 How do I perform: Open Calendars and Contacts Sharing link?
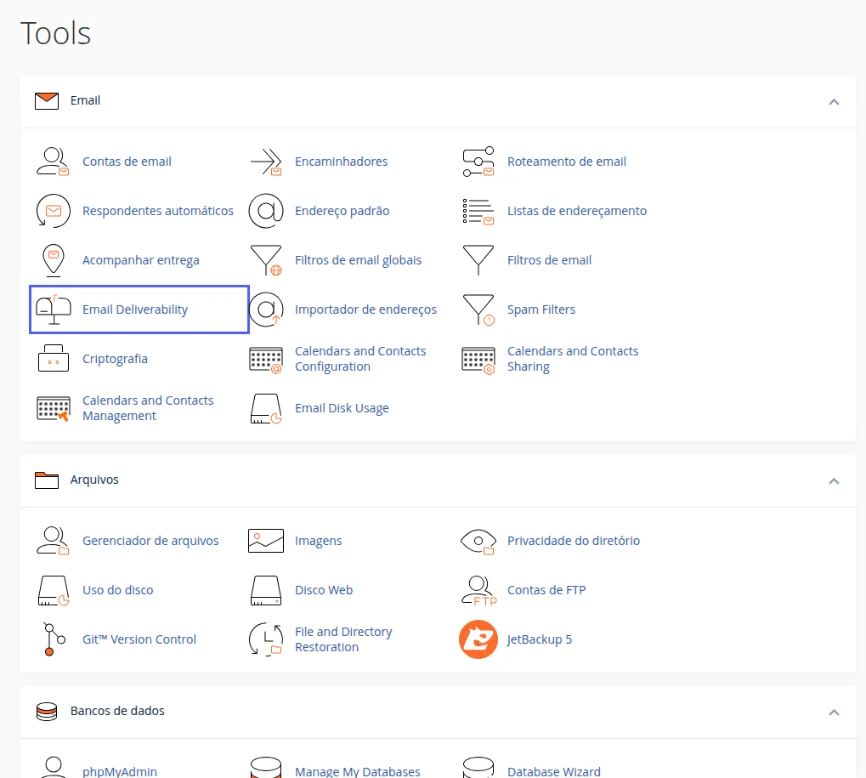point(573,359)
